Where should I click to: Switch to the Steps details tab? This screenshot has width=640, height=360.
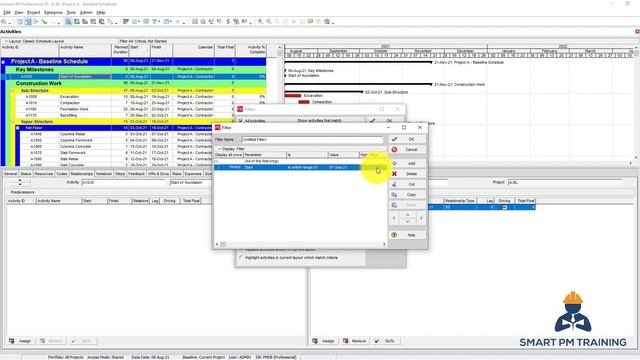(120, 174)
